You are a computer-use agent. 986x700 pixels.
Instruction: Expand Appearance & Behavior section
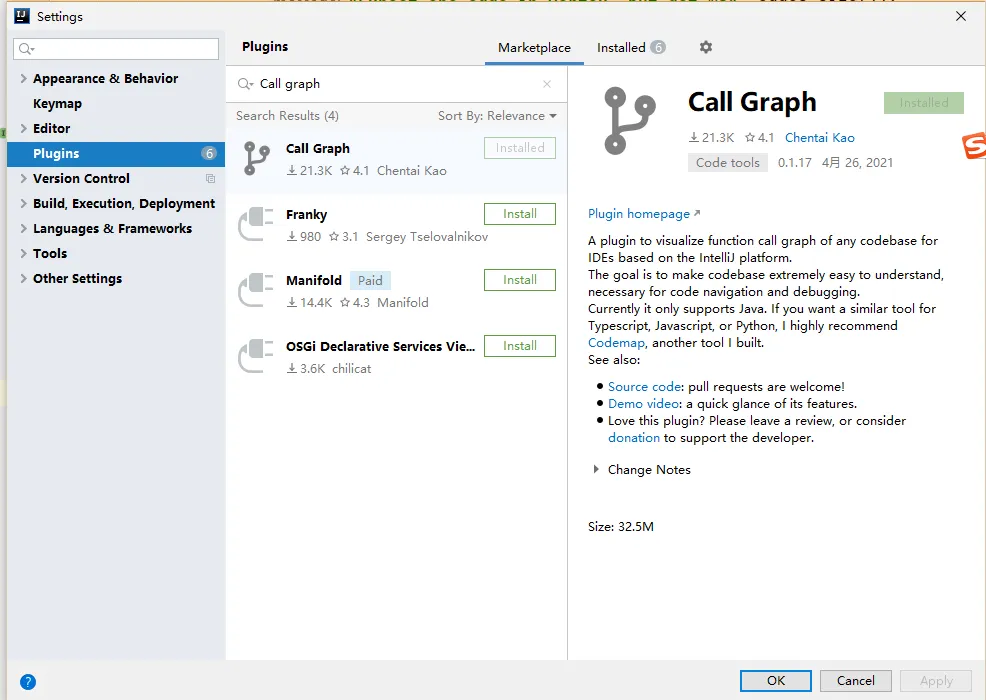[x=23, y=79]
